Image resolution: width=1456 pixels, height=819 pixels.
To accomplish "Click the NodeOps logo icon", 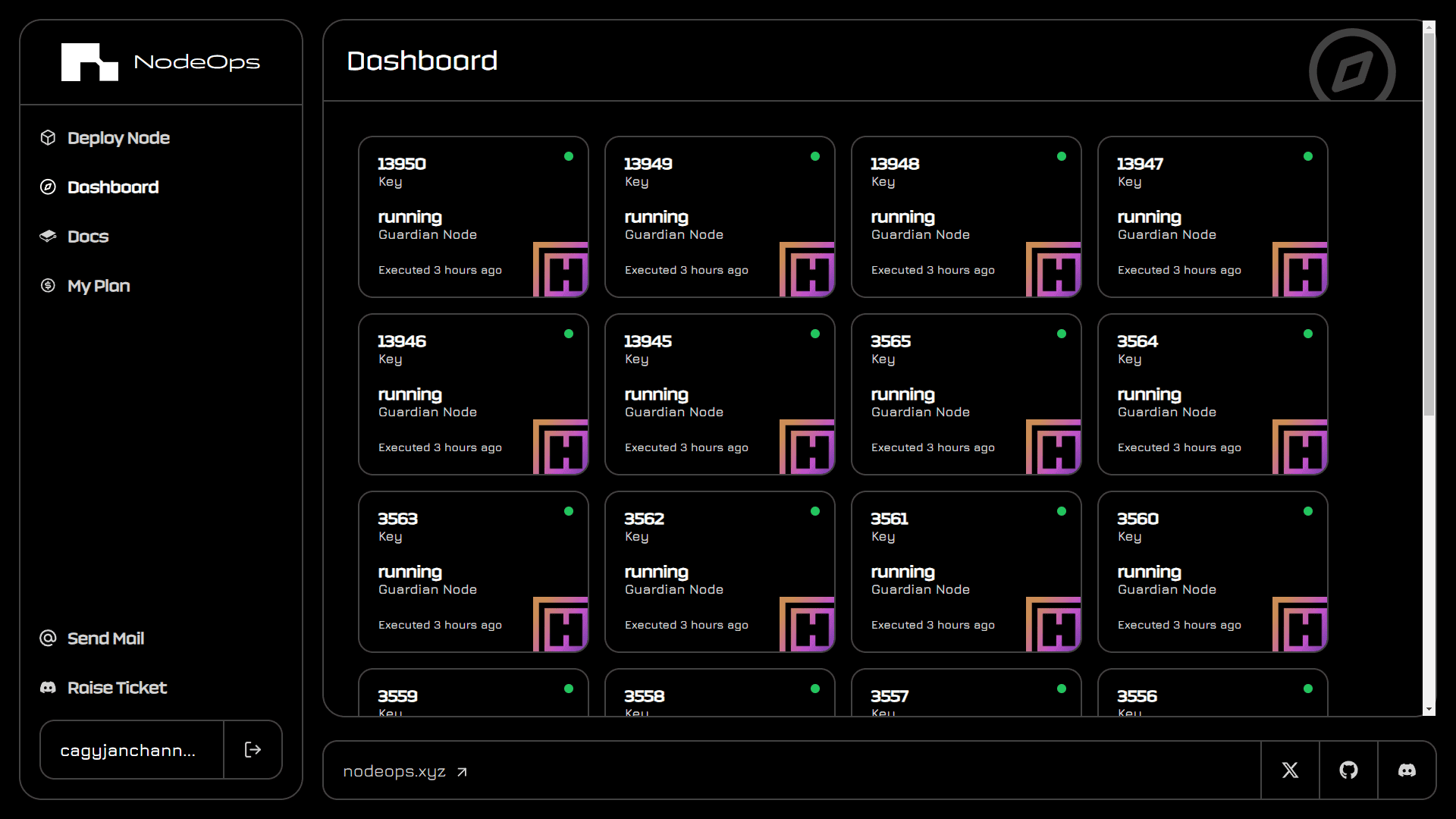I will [x=89, y=62].
